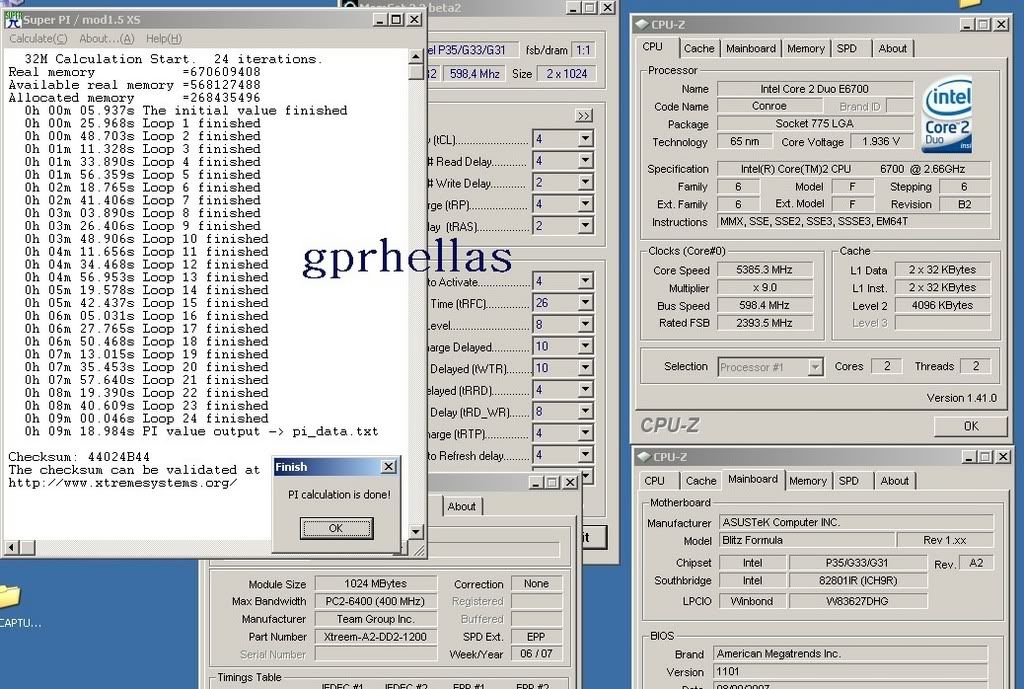This screenshot has width=1024, height=689.
Task: Select the CAPTU... desktop folder icon
Action: coord(10,596)
